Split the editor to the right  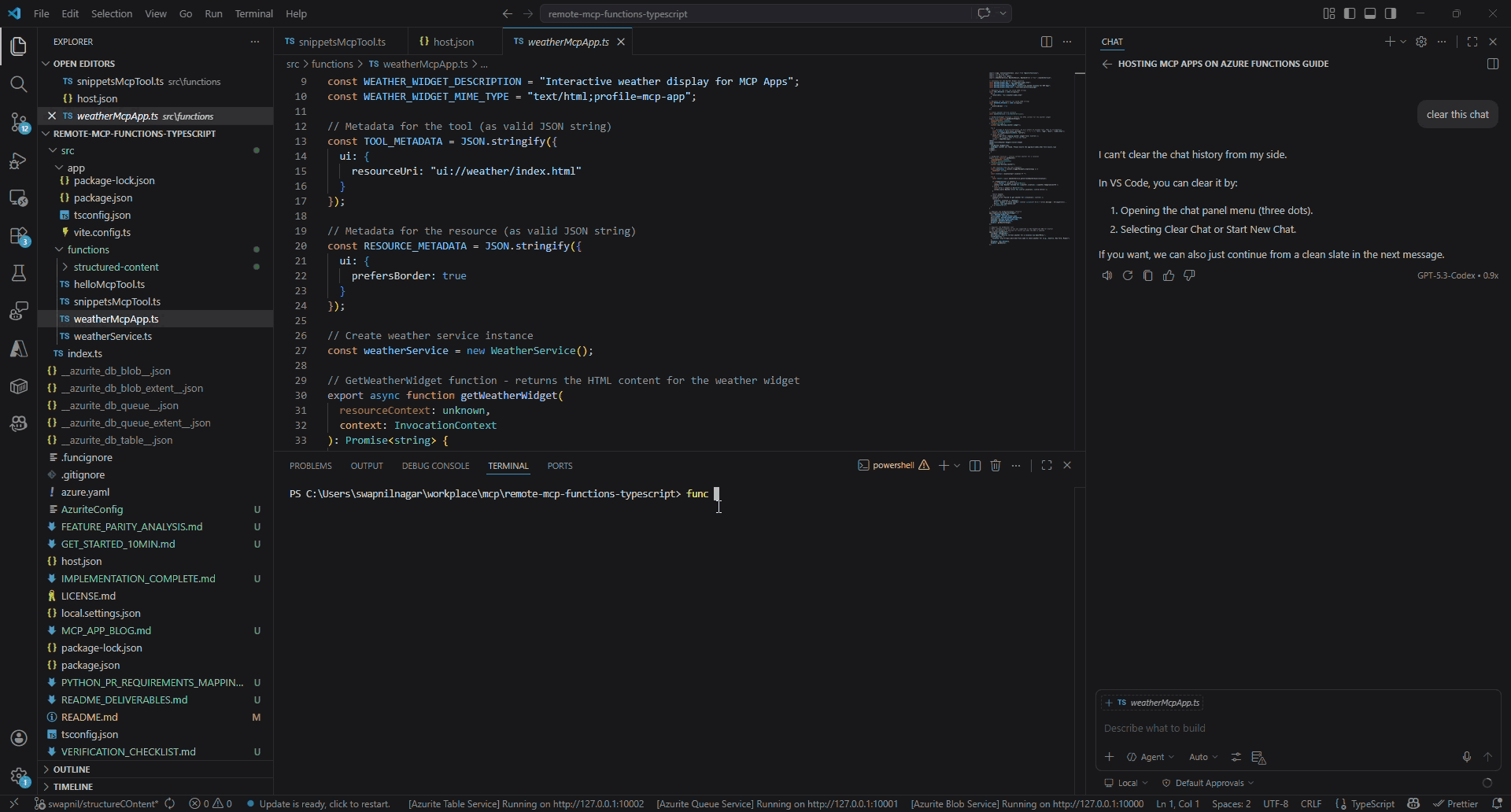click(1046, 42)
